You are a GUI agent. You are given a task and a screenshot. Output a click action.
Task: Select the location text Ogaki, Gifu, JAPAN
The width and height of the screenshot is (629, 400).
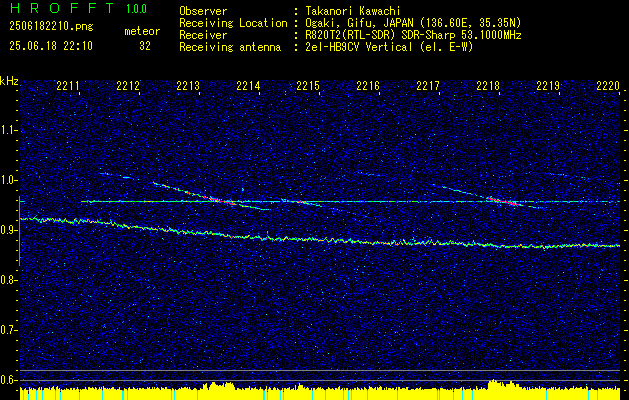(359, 23)
